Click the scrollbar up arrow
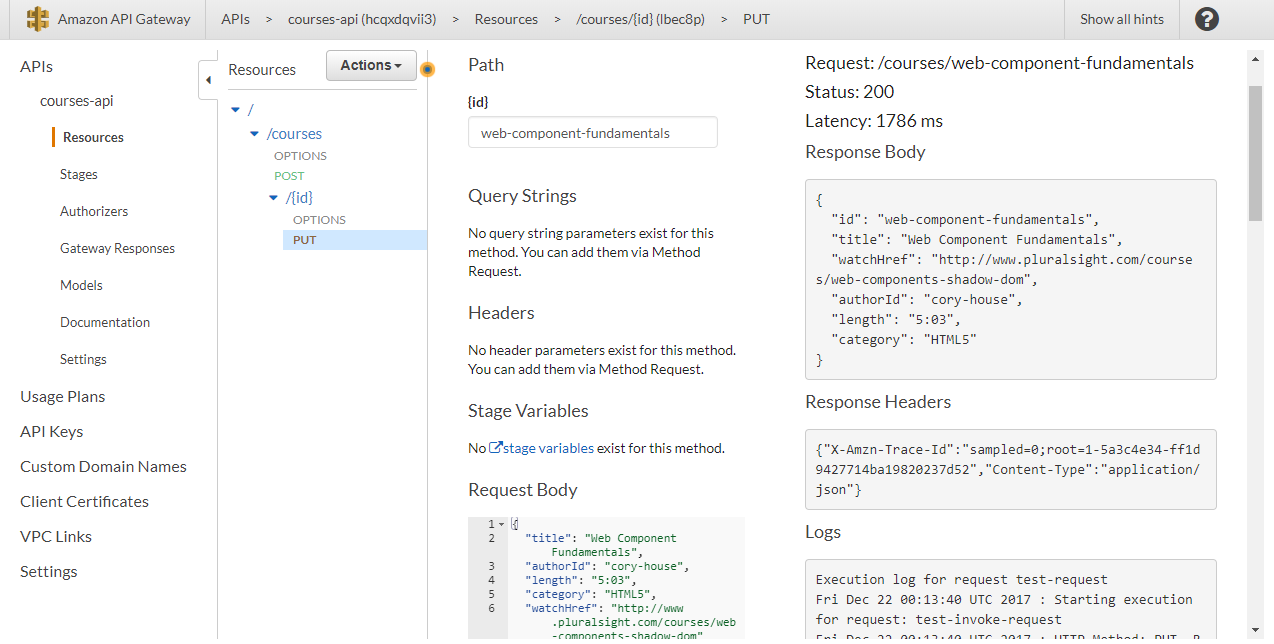Image resolution: width=1274 pixels, height=644 pixels. point(1255,59)
